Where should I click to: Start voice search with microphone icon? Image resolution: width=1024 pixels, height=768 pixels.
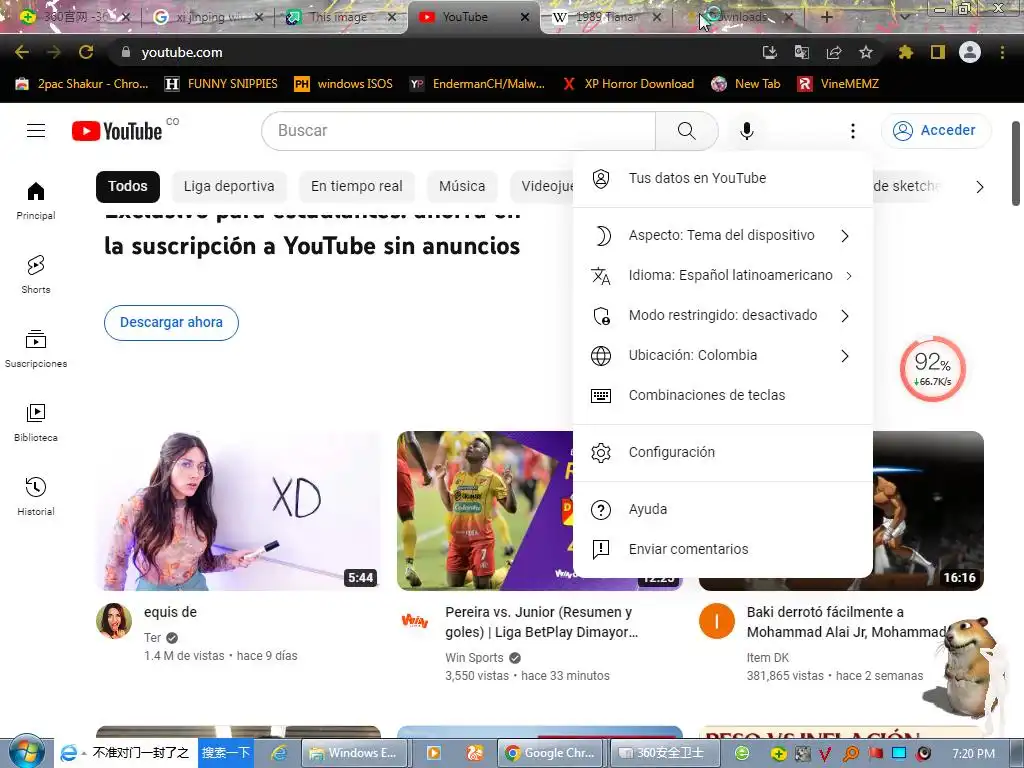point(746,131)
